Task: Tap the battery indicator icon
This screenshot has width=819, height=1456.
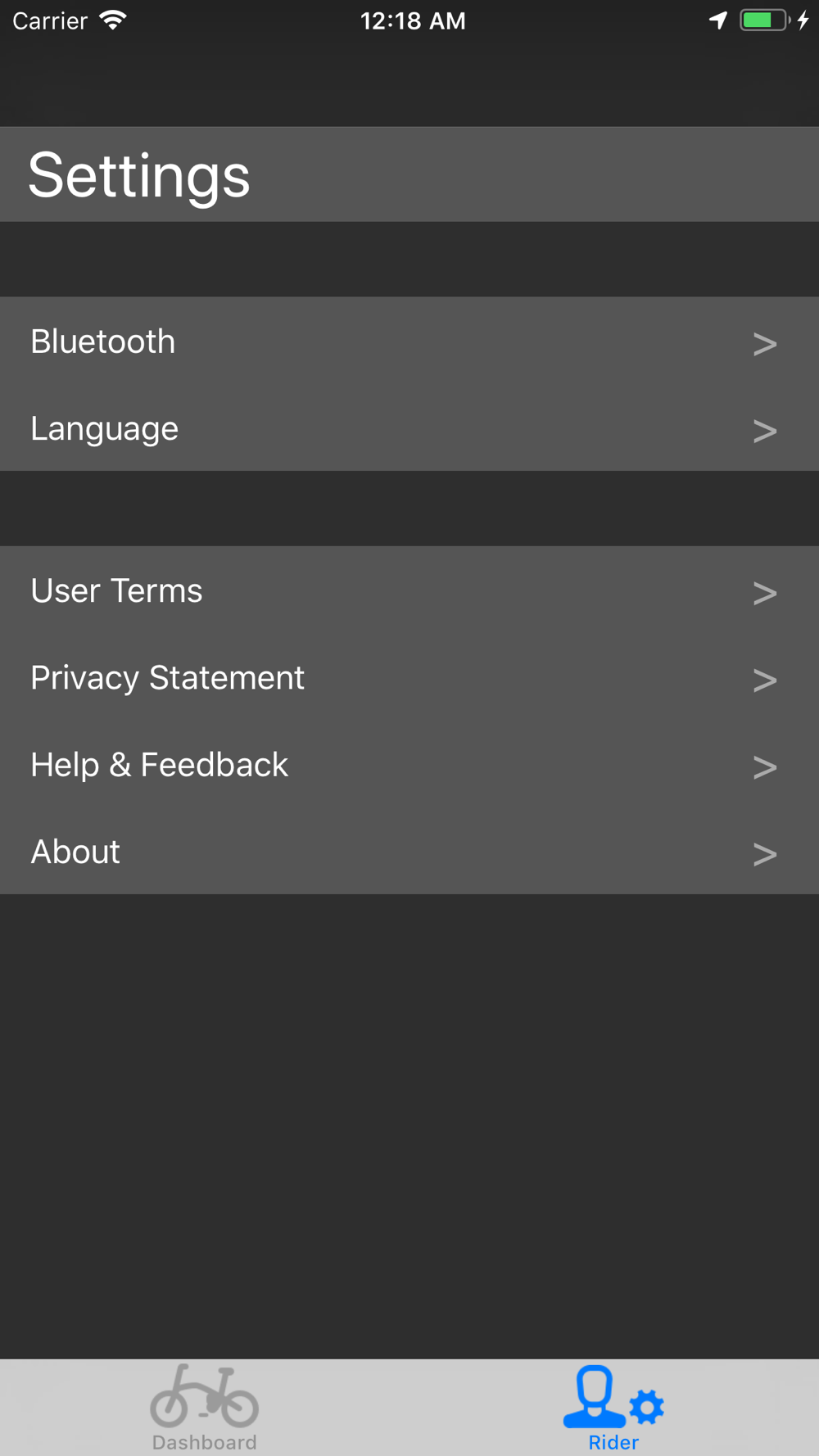Action: 763,20
